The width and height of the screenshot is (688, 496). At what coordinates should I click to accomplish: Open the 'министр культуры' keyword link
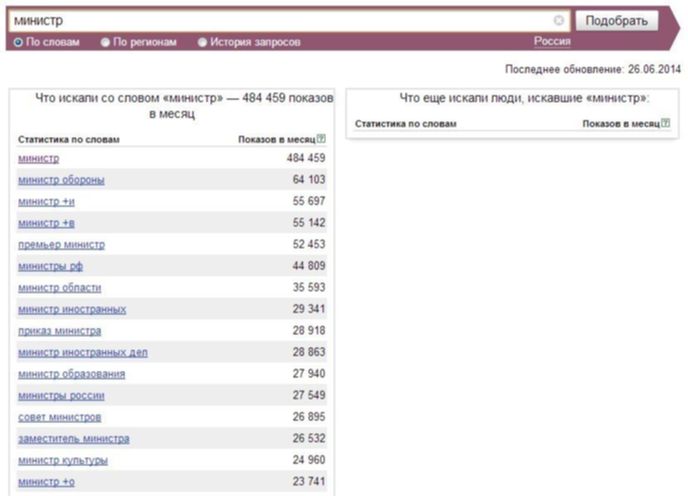pyautogui.click(x=63, y=460)
